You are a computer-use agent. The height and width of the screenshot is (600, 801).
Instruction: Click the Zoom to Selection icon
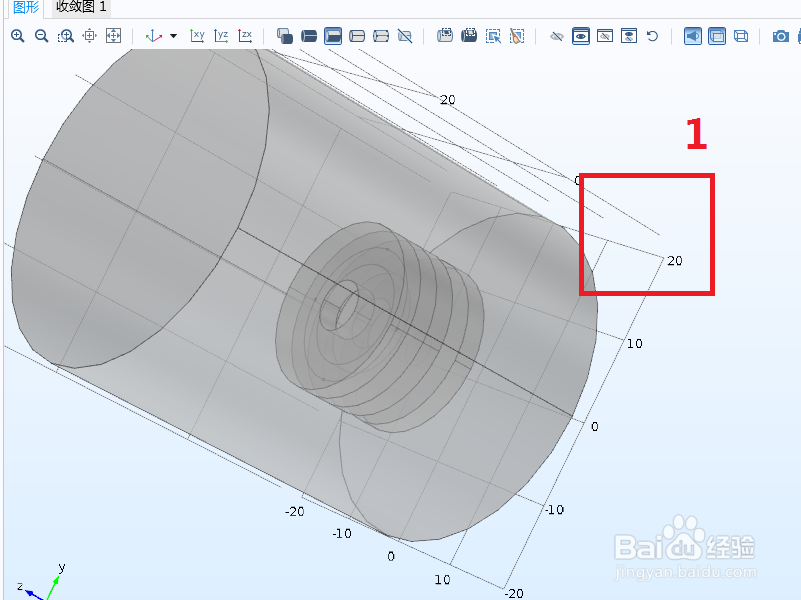click(x=89, y=36)
